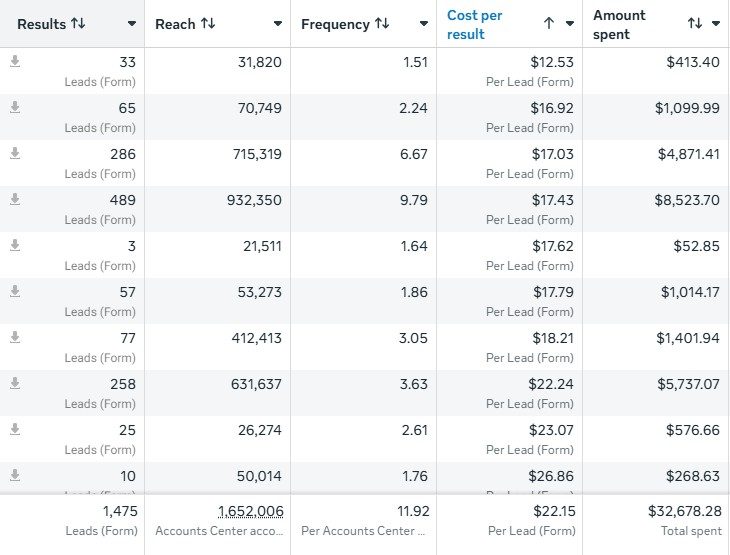Toggle ascending sort arrow on Cost per result
Image resolution: width=730 pixels, height=555 pixels.
(x=549, y=23)
